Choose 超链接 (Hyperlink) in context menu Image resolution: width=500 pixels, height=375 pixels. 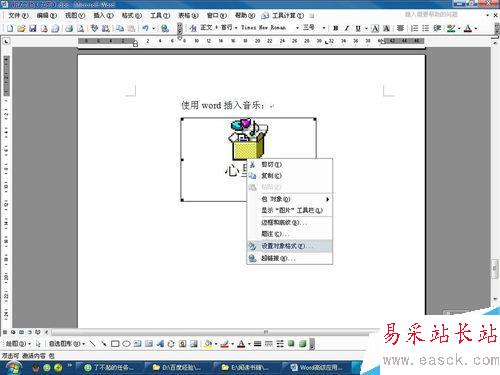pos(290,258)
